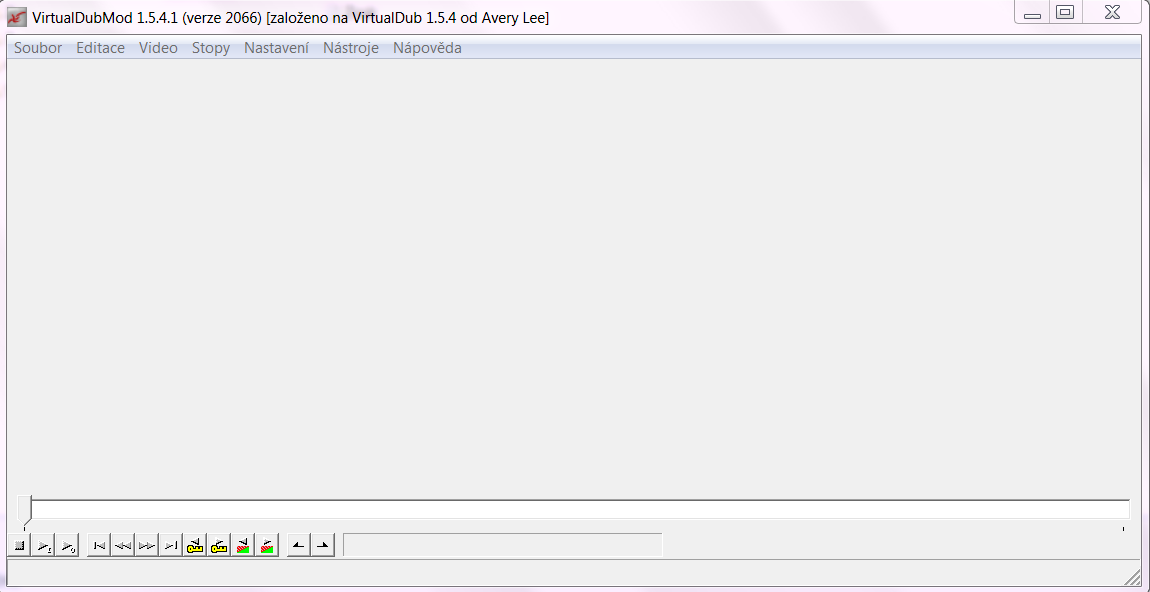
Task: Play the input video preview
Action: (43, 546)
